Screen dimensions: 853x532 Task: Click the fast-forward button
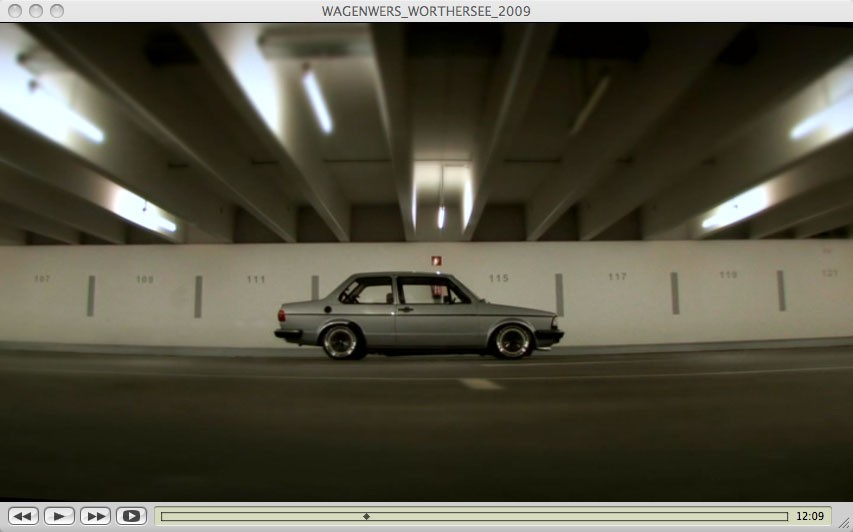click(95, 516)
